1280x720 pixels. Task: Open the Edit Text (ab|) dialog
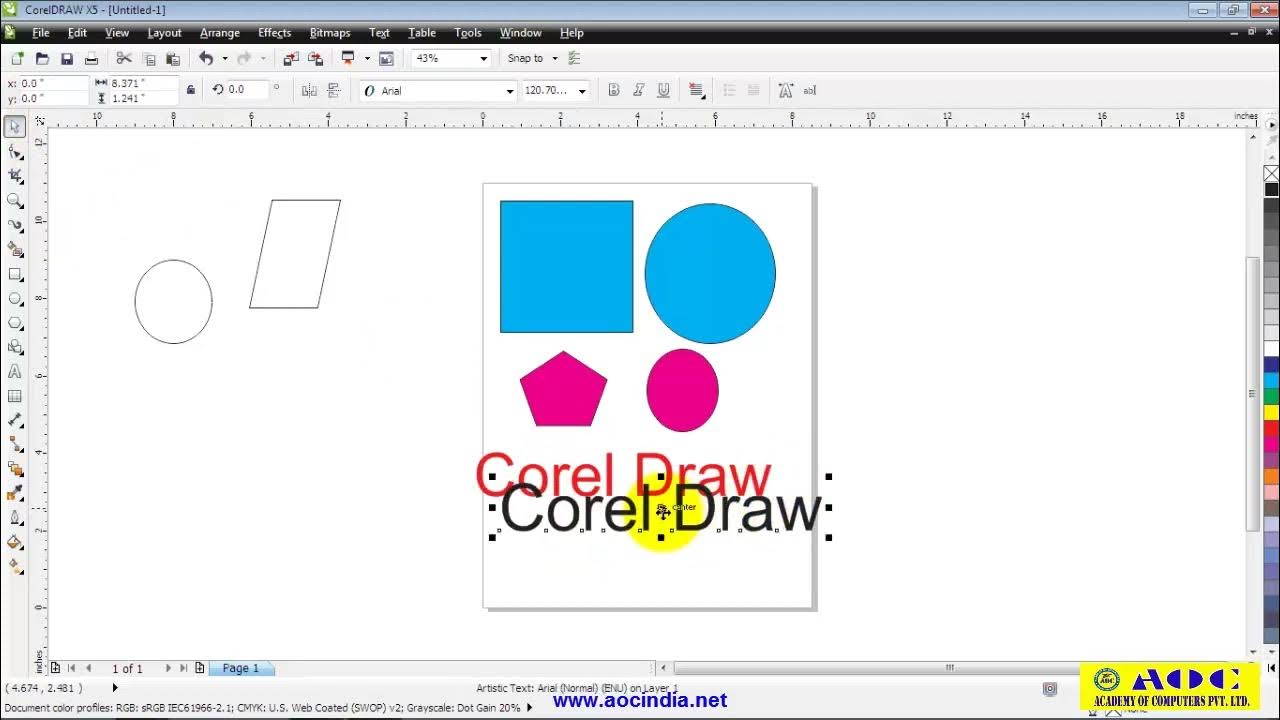coord(810,91)
